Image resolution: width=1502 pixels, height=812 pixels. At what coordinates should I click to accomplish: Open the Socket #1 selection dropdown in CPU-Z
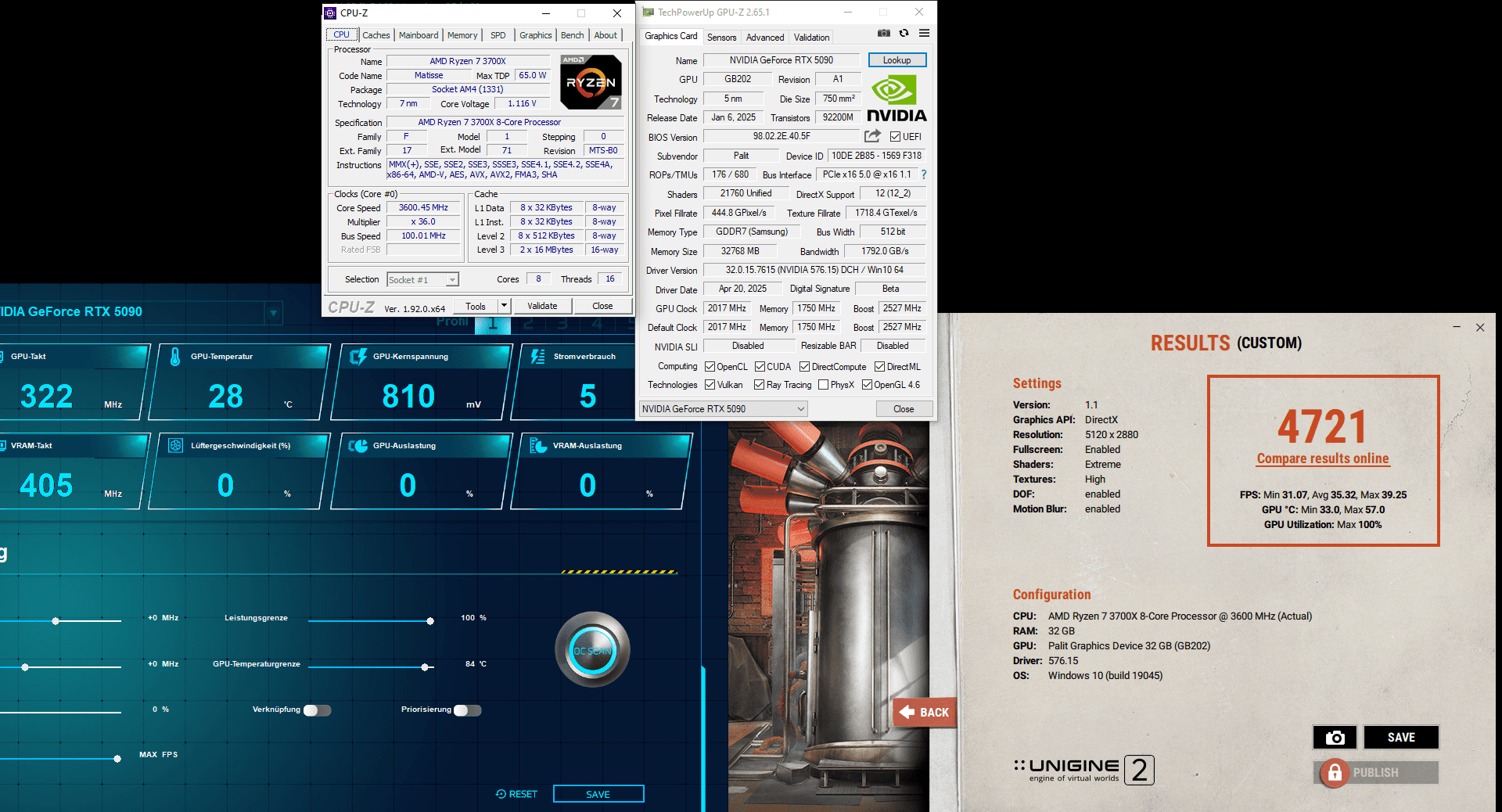coord(422,280)
